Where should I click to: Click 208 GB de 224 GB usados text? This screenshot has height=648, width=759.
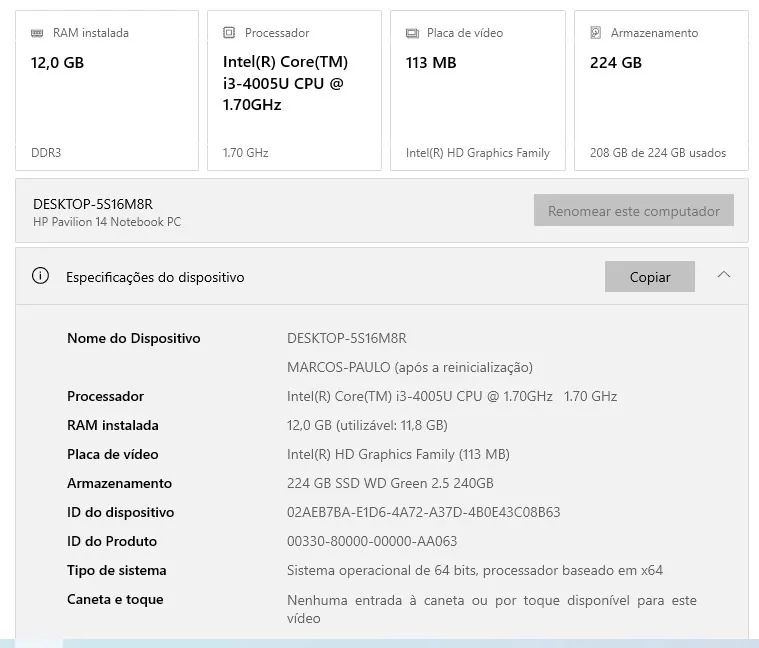pos(658,153)
